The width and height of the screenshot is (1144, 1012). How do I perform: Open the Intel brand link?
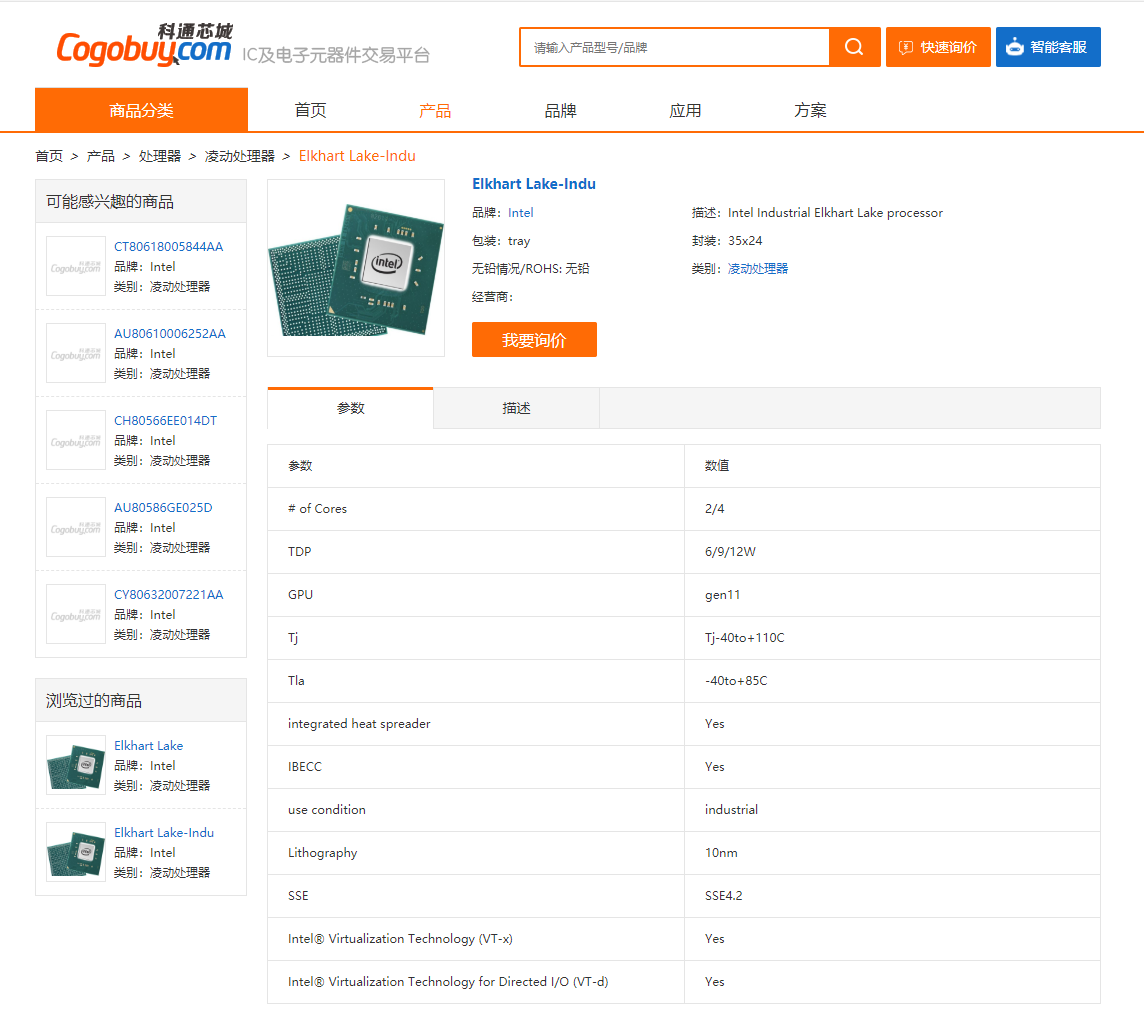point(520,212)
